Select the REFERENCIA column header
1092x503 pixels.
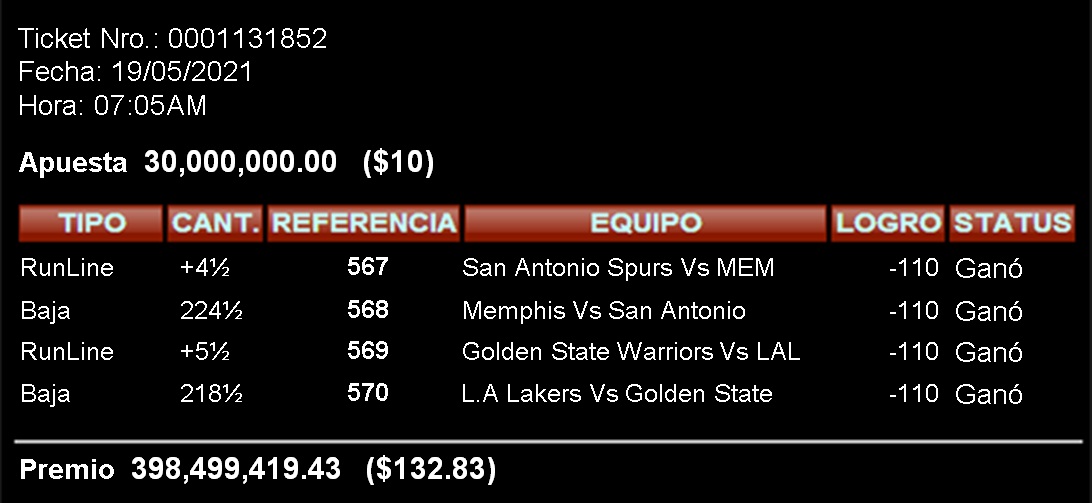pos(364,223)
